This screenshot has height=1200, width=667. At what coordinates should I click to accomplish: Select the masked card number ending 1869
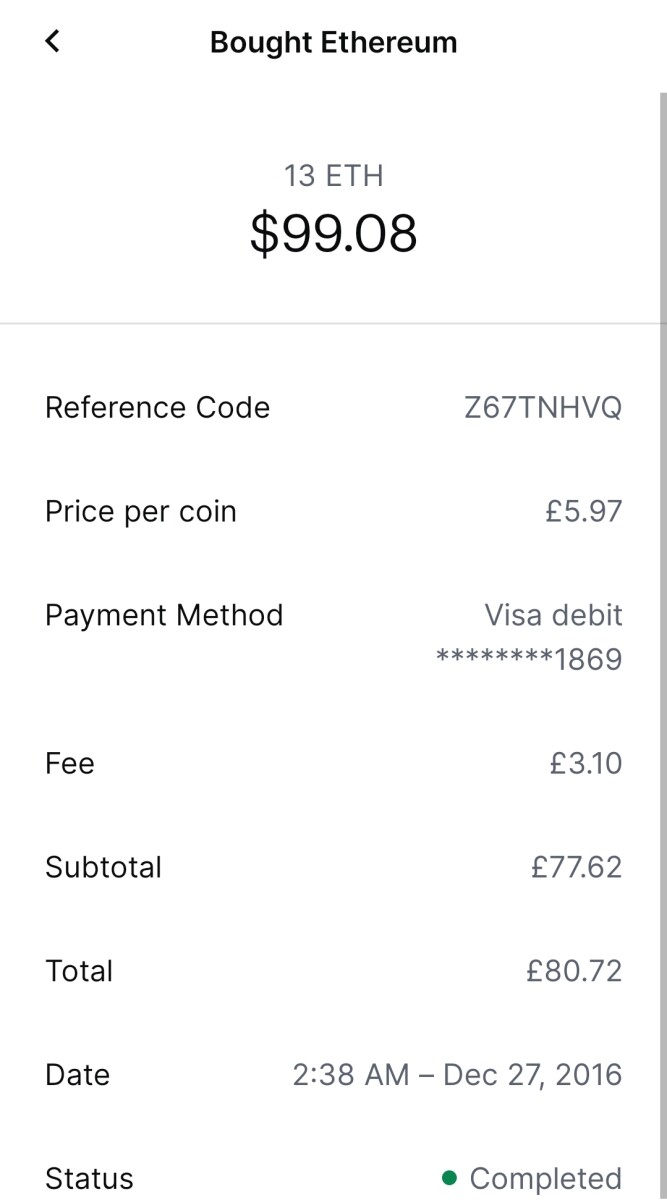(529, 659)
